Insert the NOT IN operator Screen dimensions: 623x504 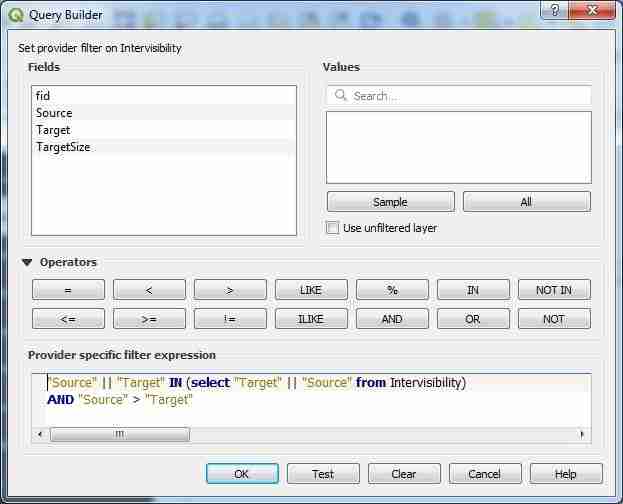pyautogui.click(x=554, y=290)
